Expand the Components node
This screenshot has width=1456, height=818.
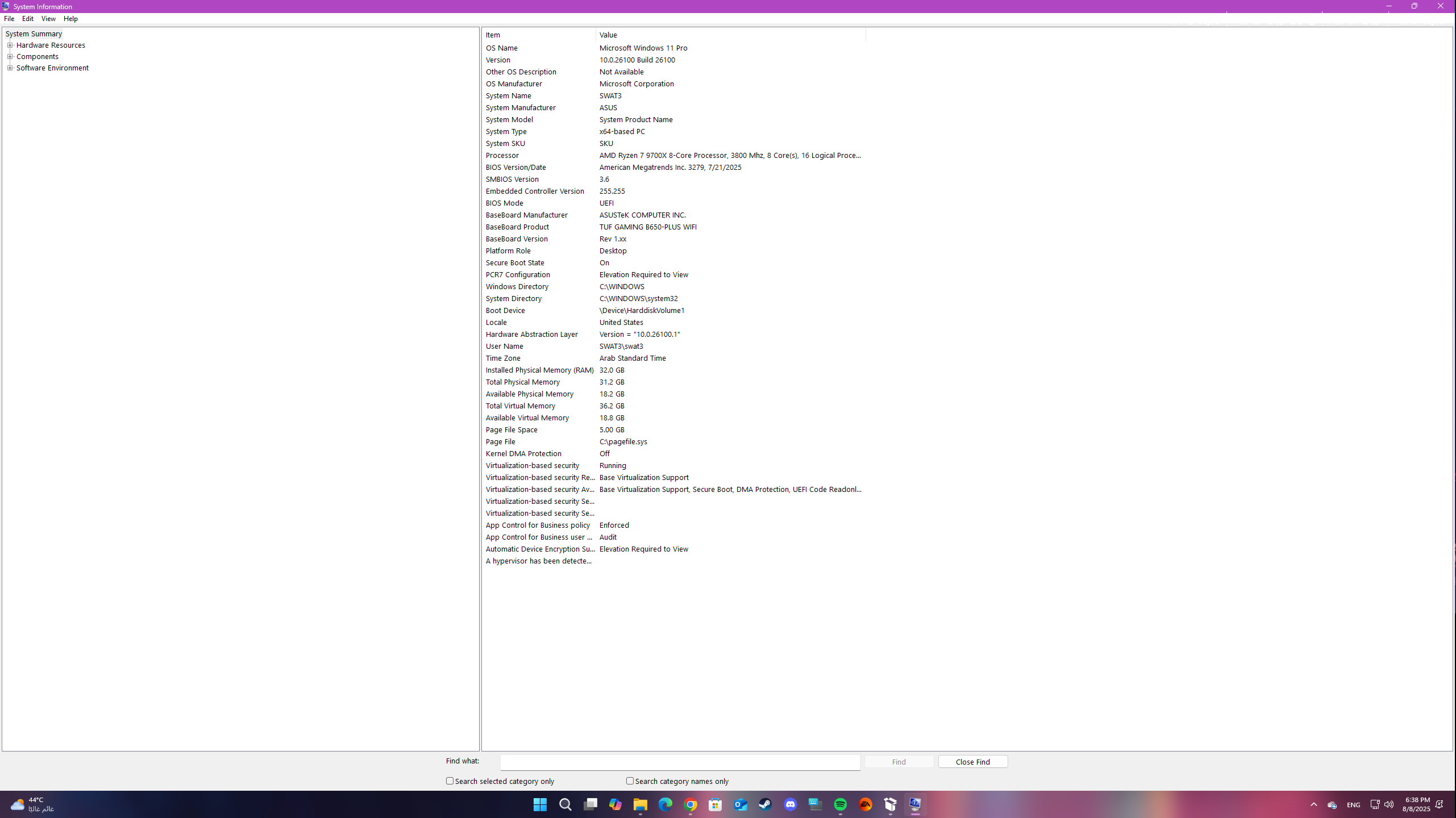coord(10,57)
